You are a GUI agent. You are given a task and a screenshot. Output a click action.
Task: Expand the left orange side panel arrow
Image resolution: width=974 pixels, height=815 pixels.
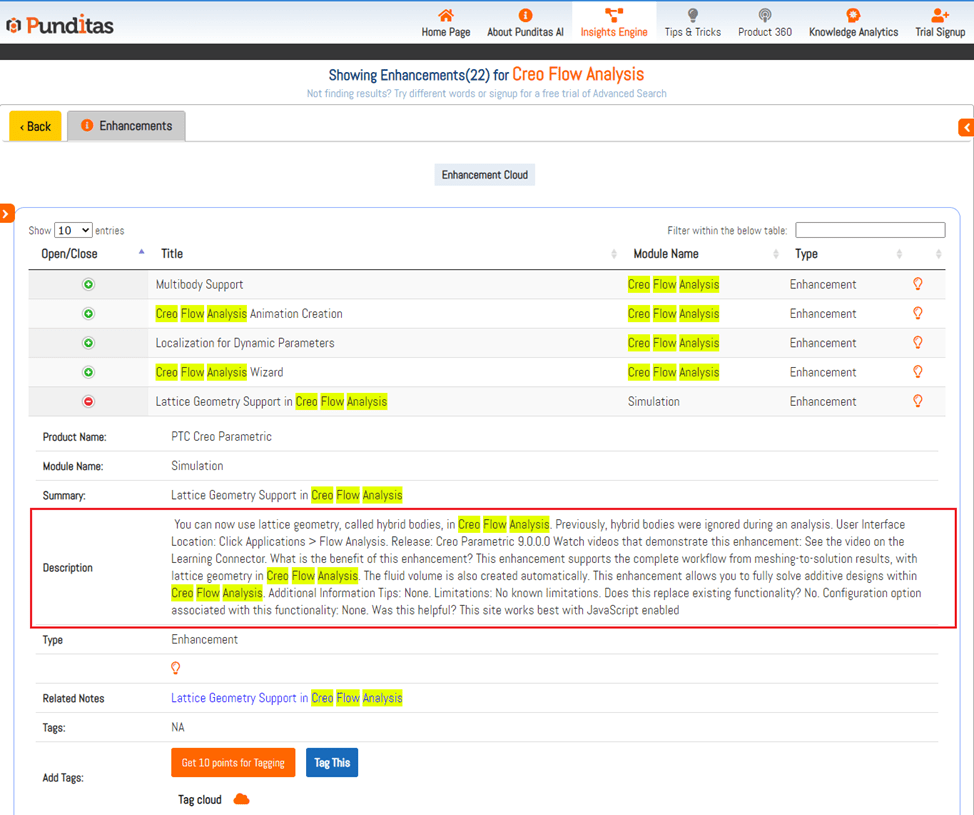point(7,213)
